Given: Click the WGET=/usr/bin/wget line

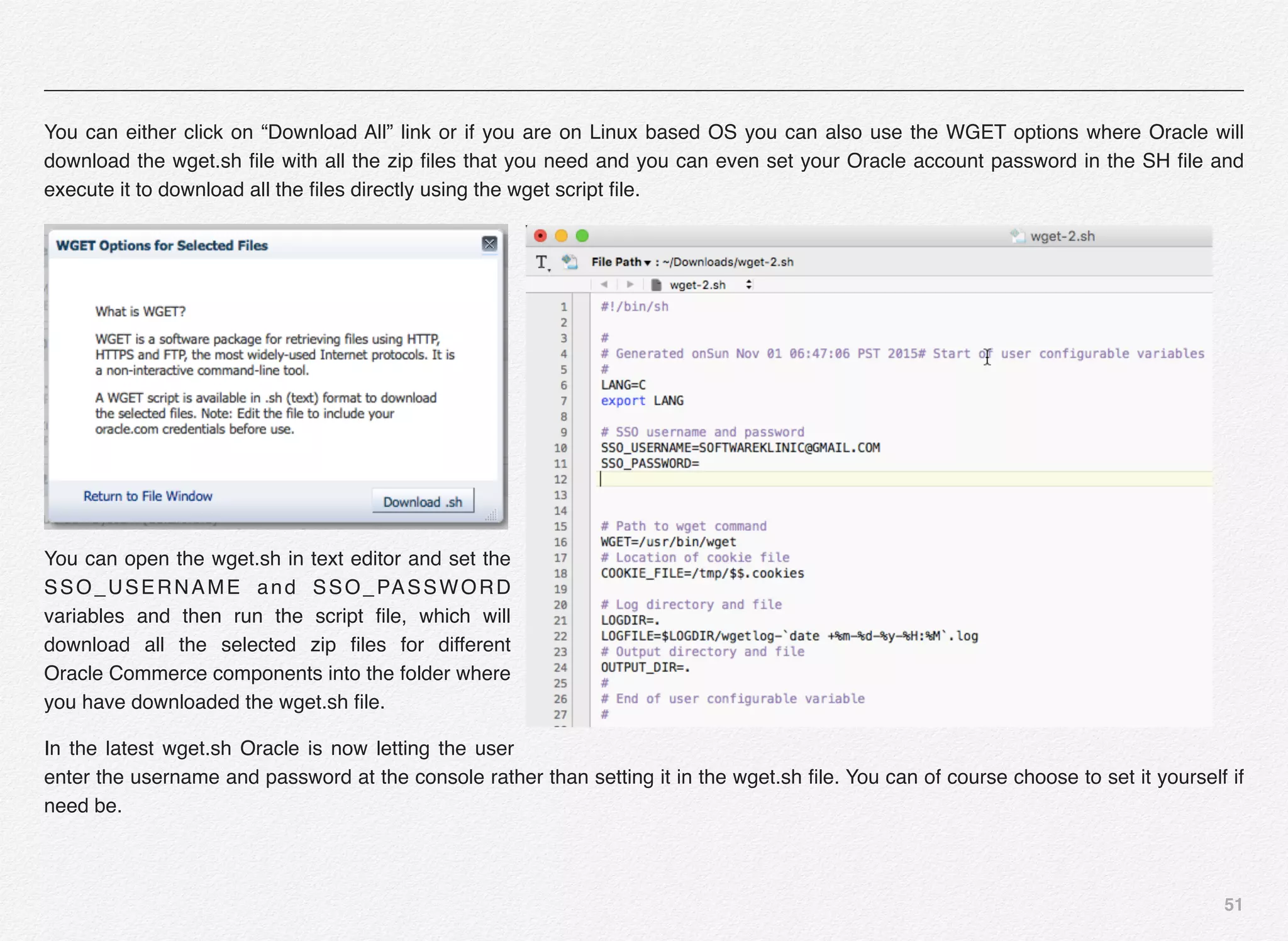Looking at the screenshot, I should click(x=668, y=542).
